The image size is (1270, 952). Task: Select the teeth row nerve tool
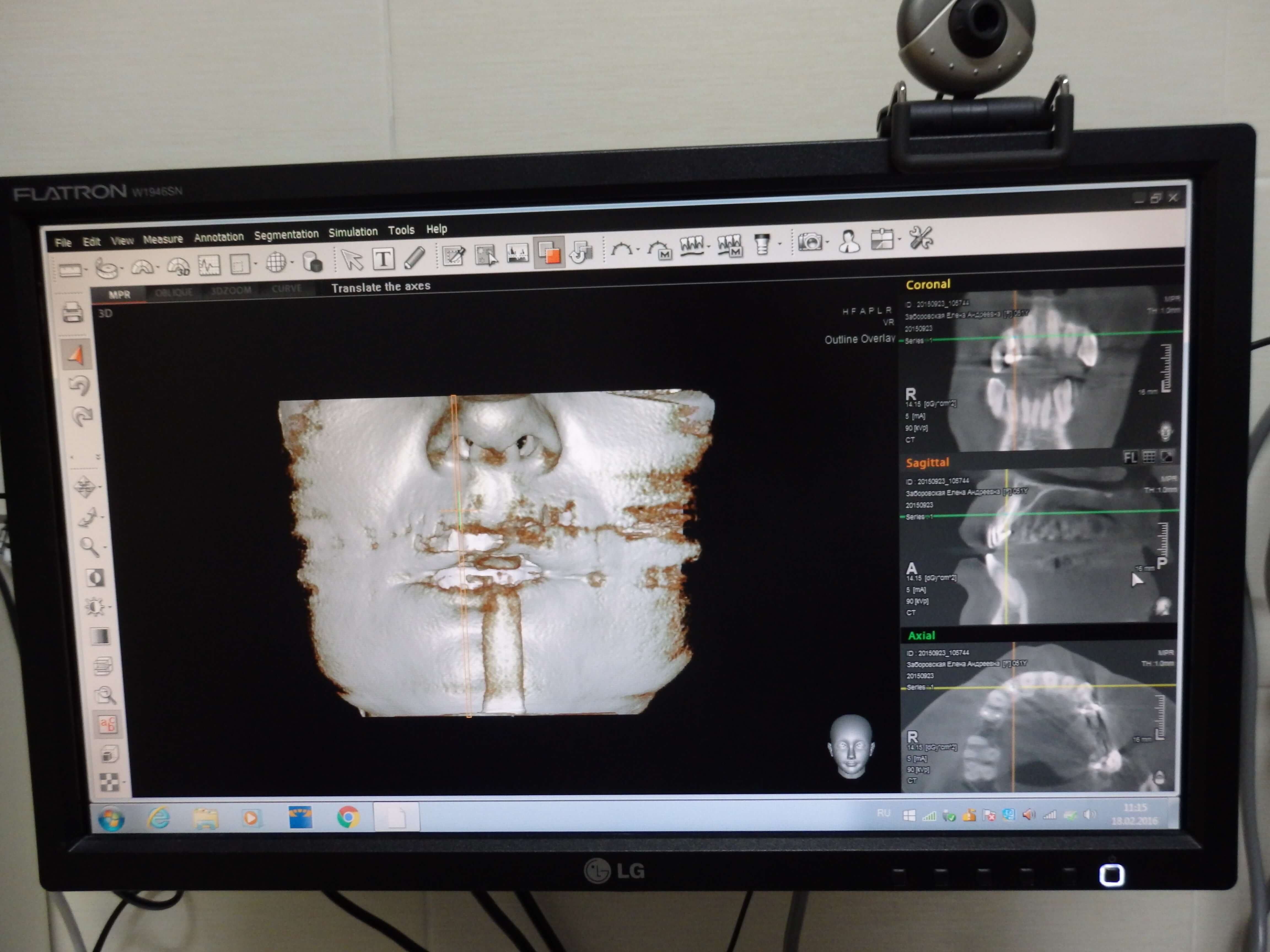pyautogui.click(x=692, y=247)
